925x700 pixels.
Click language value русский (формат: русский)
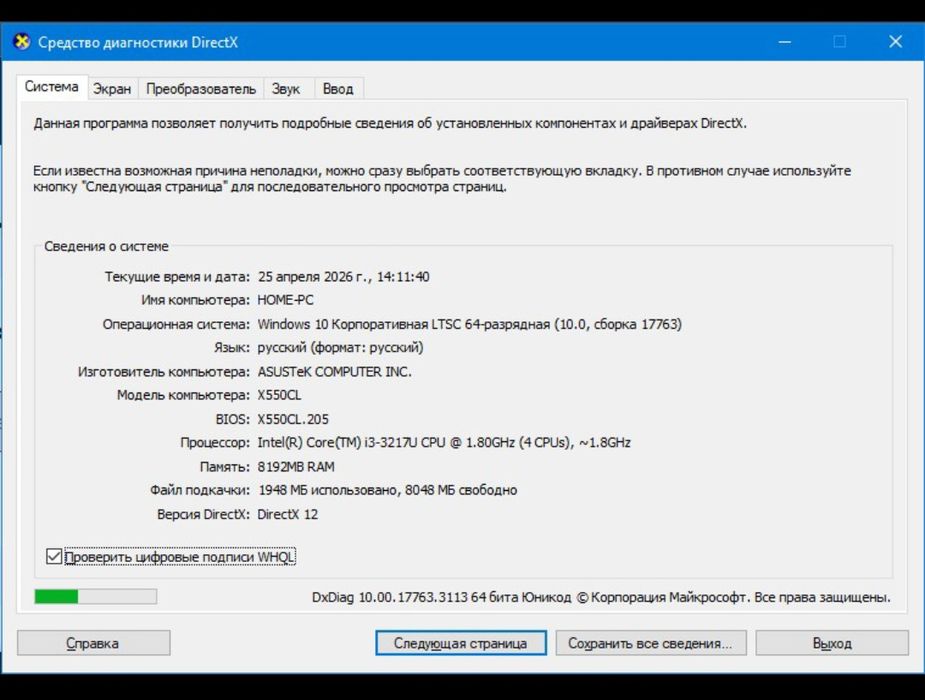(340, 347)
